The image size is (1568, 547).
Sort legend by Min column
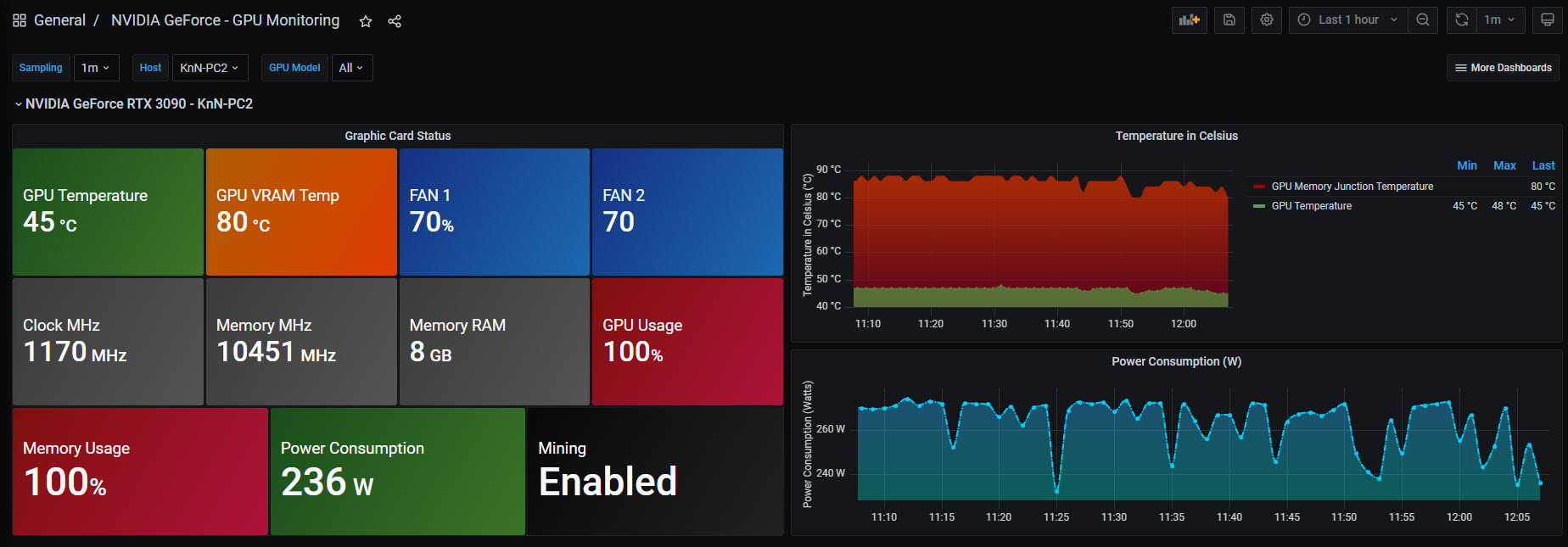[1467, 165]
